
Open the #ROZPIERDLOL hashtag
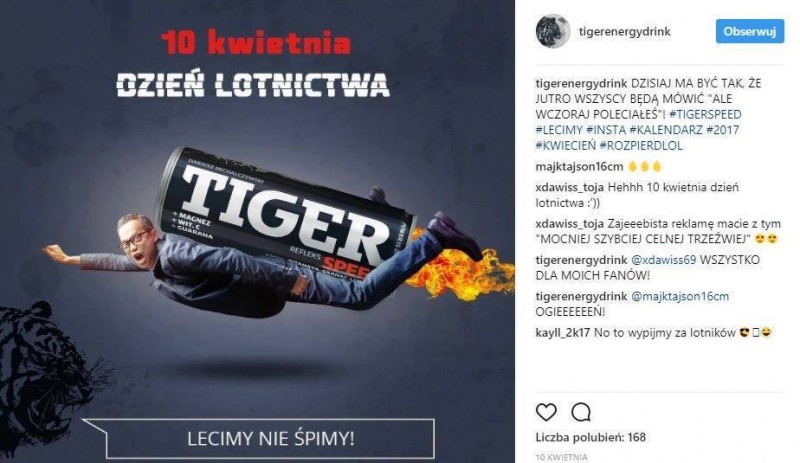pos(641,145)
